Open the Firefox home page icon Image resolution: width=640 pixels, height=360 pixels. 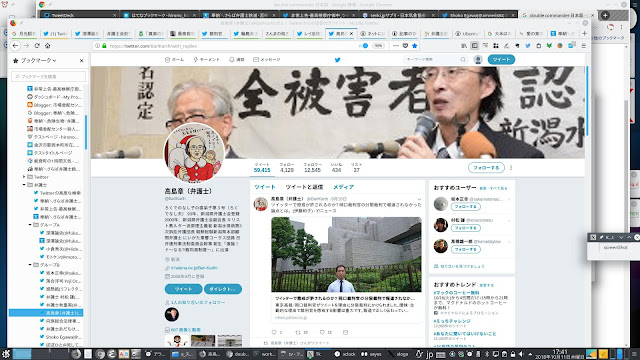pos(48,46)
